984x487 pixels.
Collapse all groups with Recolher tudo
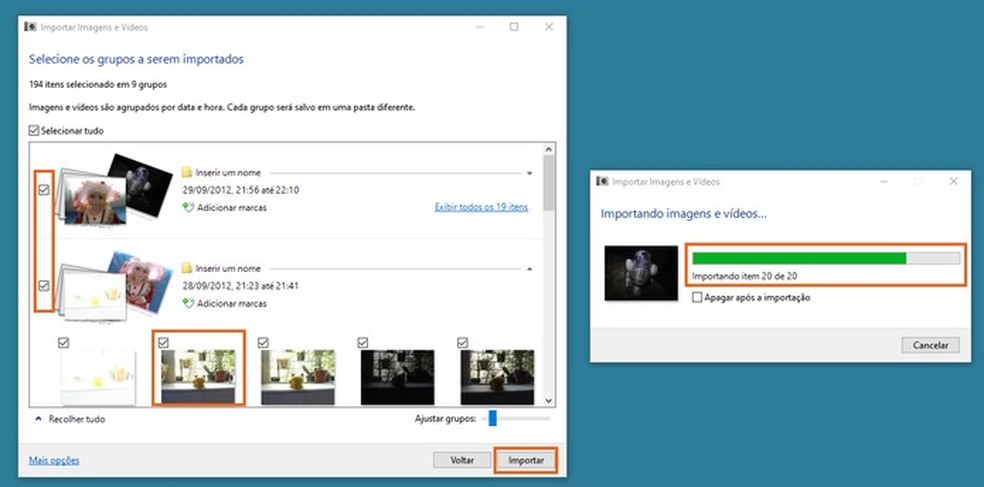click(x=69, y=419)
